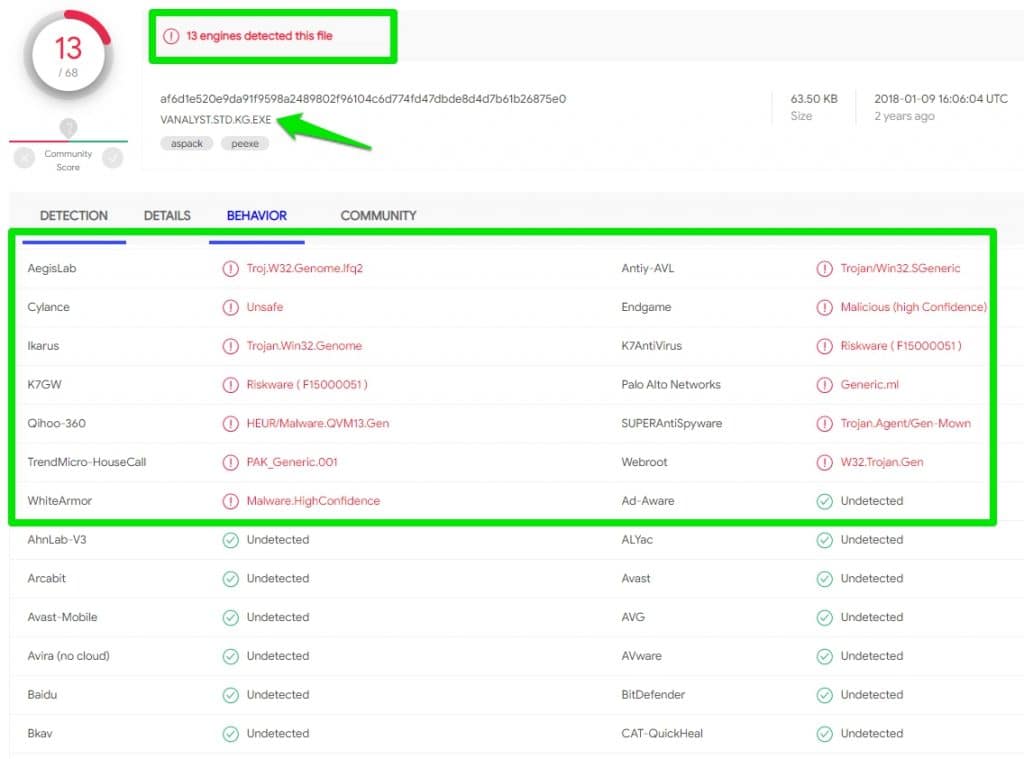Click the aspack tag under the file name
Screen dimensions: 1024x759
click(186, 143)
